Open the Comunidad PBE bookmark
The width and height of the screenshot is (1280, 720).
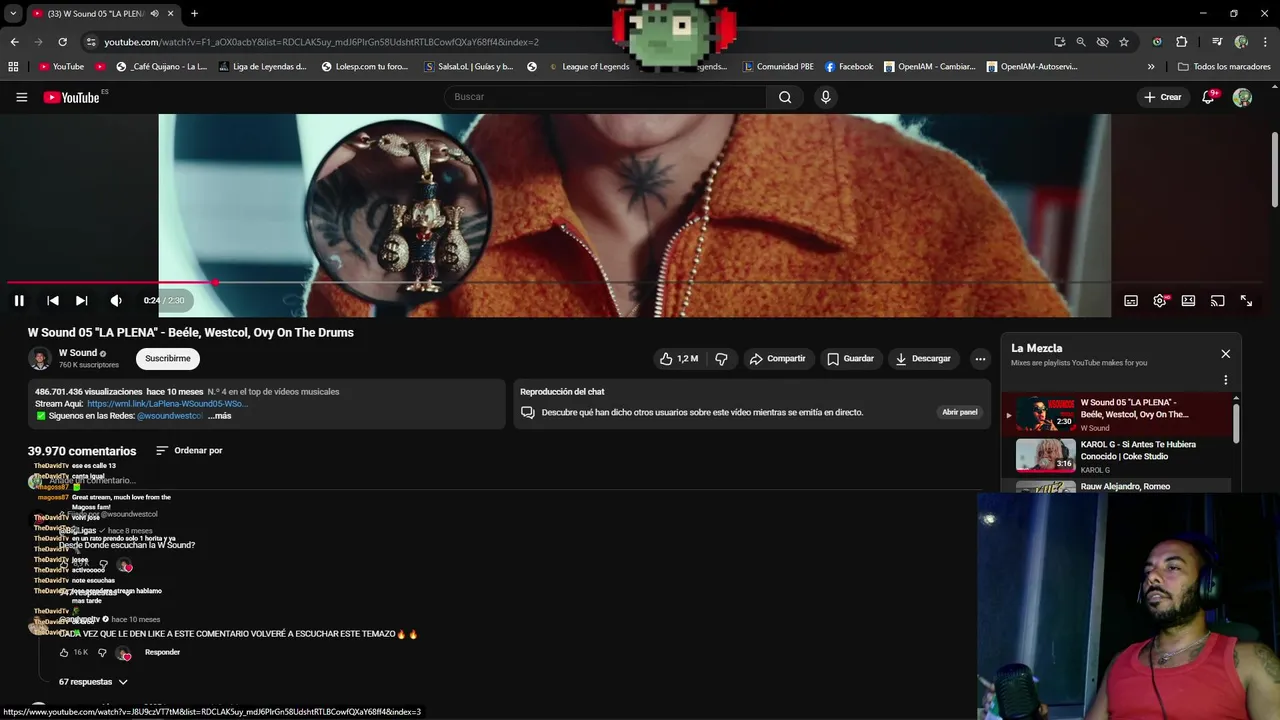click(x=778, y=67)
